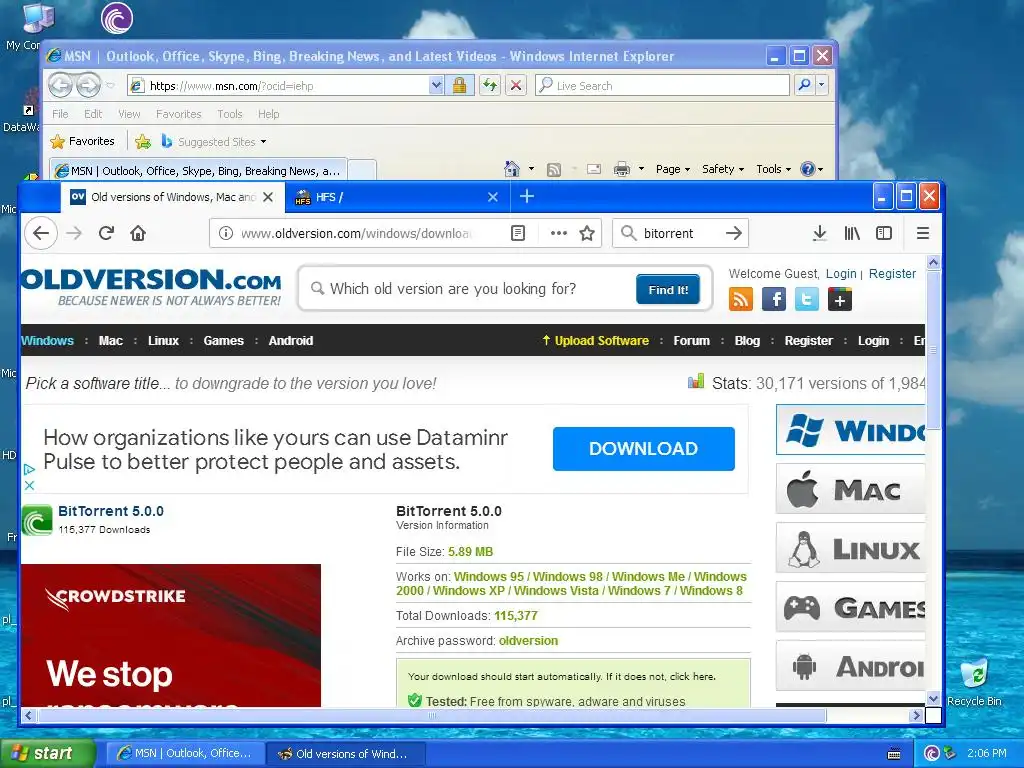The image size is (1024, 768).
Task: Click the IE security lock icon
Action: (x=459, y=85)
